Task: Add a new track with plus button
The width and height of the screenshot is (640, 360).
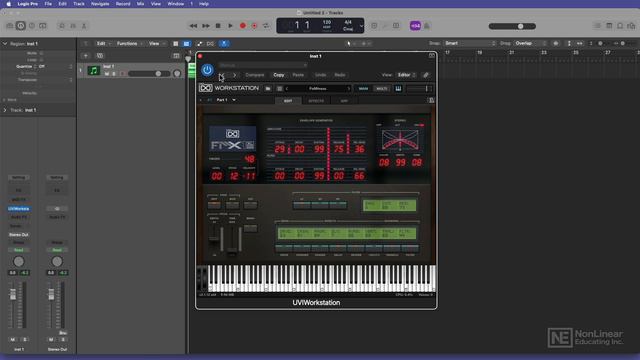Action: pyautogui.click(x=86, y=56)
